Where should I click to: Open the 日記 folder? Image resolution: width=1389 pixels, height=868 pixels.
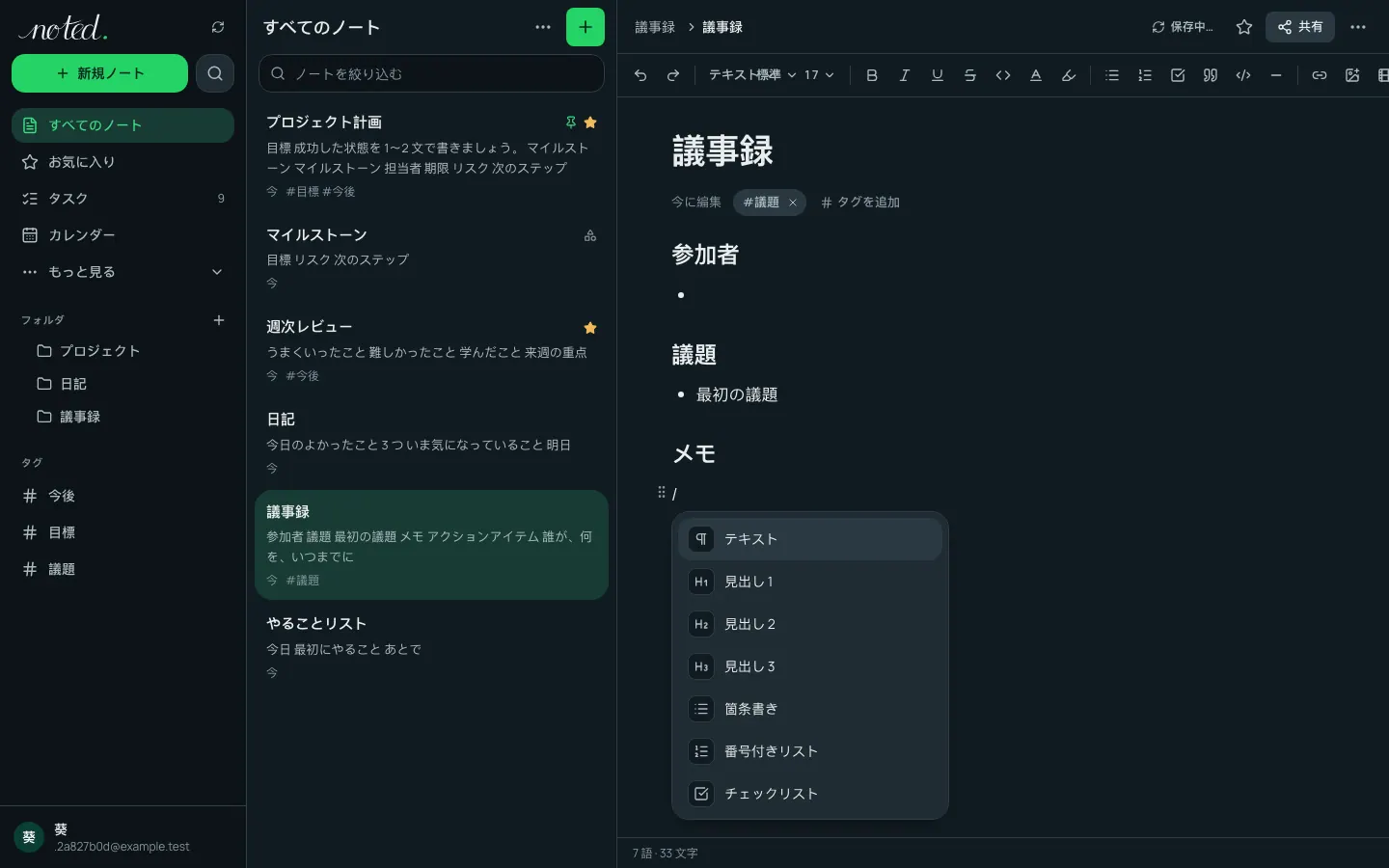[x=130, y=384]
